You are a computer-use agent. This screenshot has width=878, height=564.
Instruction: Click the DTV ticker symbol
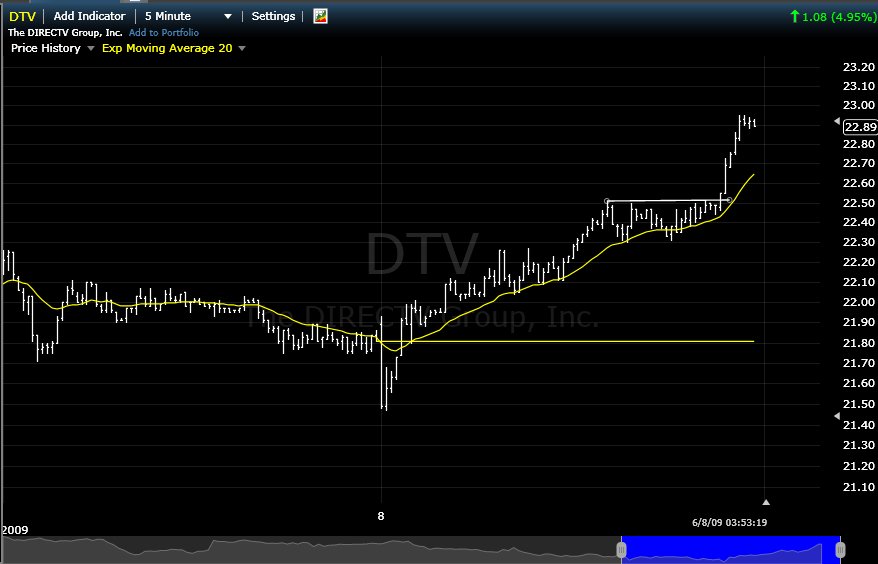pyautogui.click(x=22, y=16)
